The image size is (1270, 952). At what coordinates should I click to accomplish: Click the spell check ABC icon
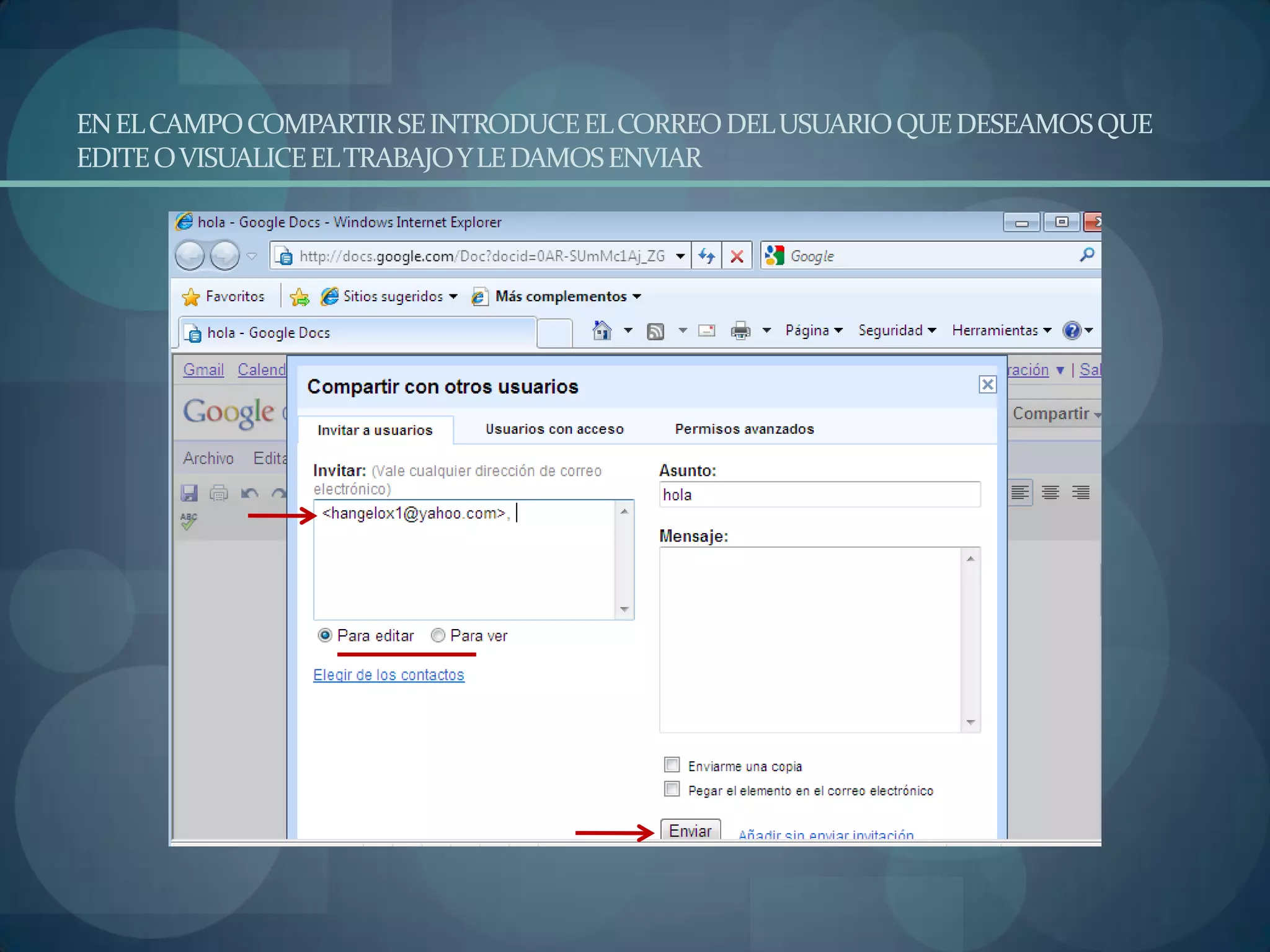pos(189,521)
